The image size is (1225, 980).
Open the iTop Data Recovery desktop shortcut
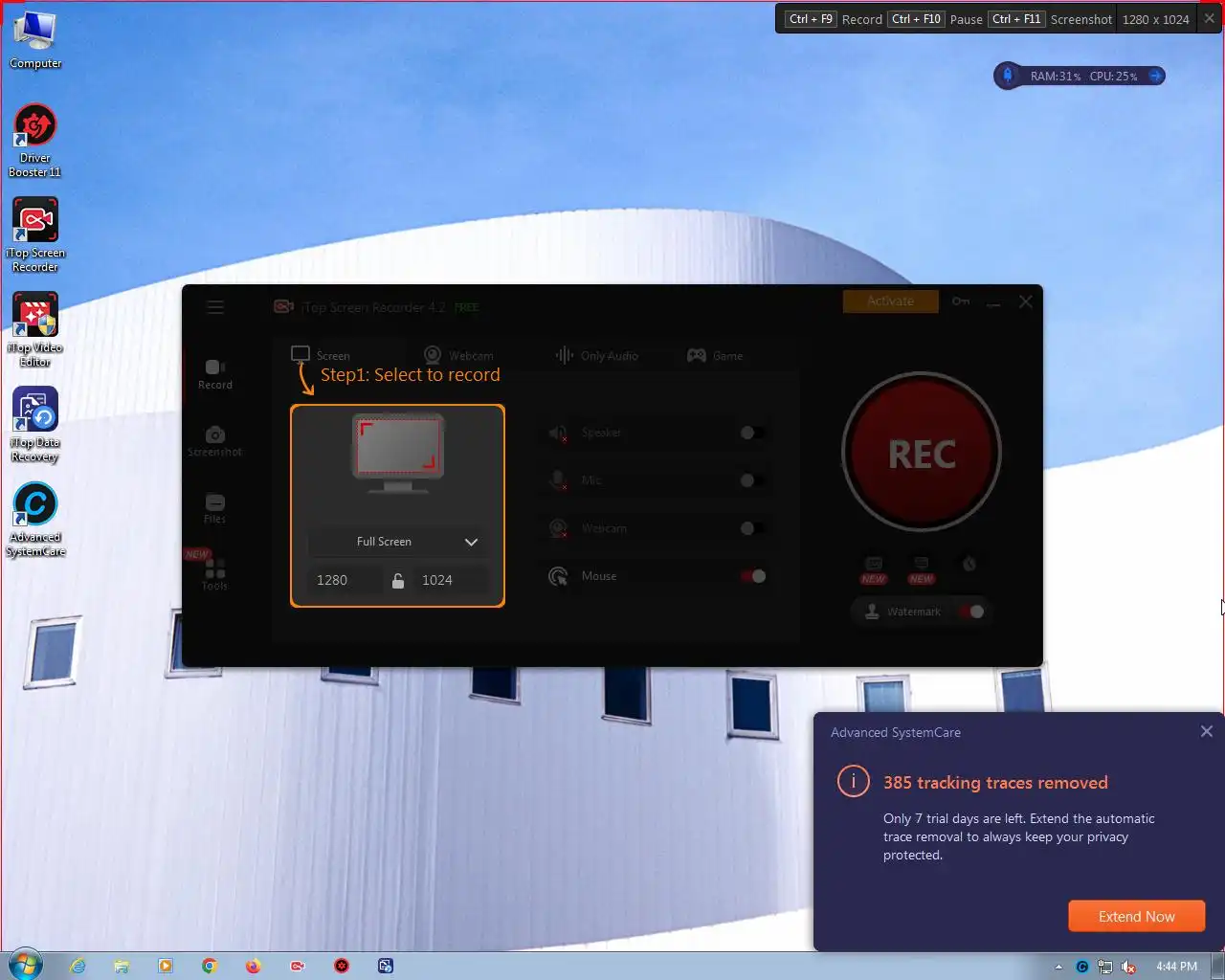[35, 425]
